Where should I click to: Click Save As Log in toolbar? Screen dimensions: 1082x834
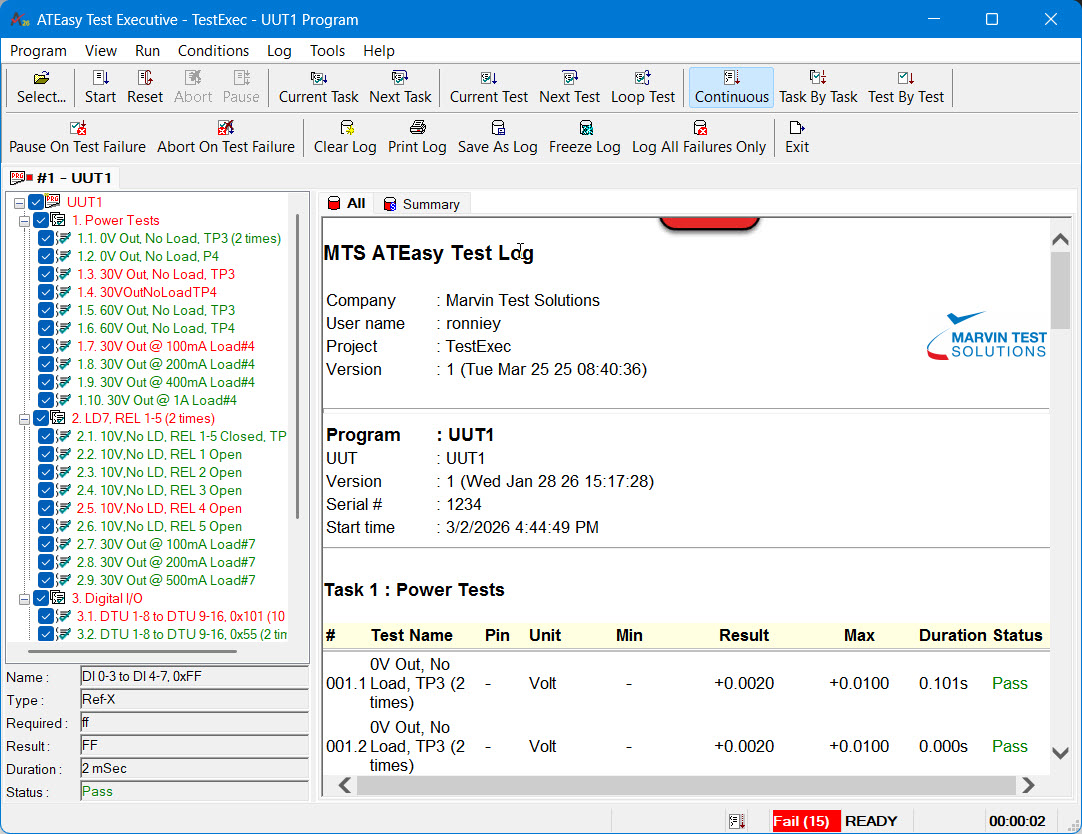pos(498,137)
